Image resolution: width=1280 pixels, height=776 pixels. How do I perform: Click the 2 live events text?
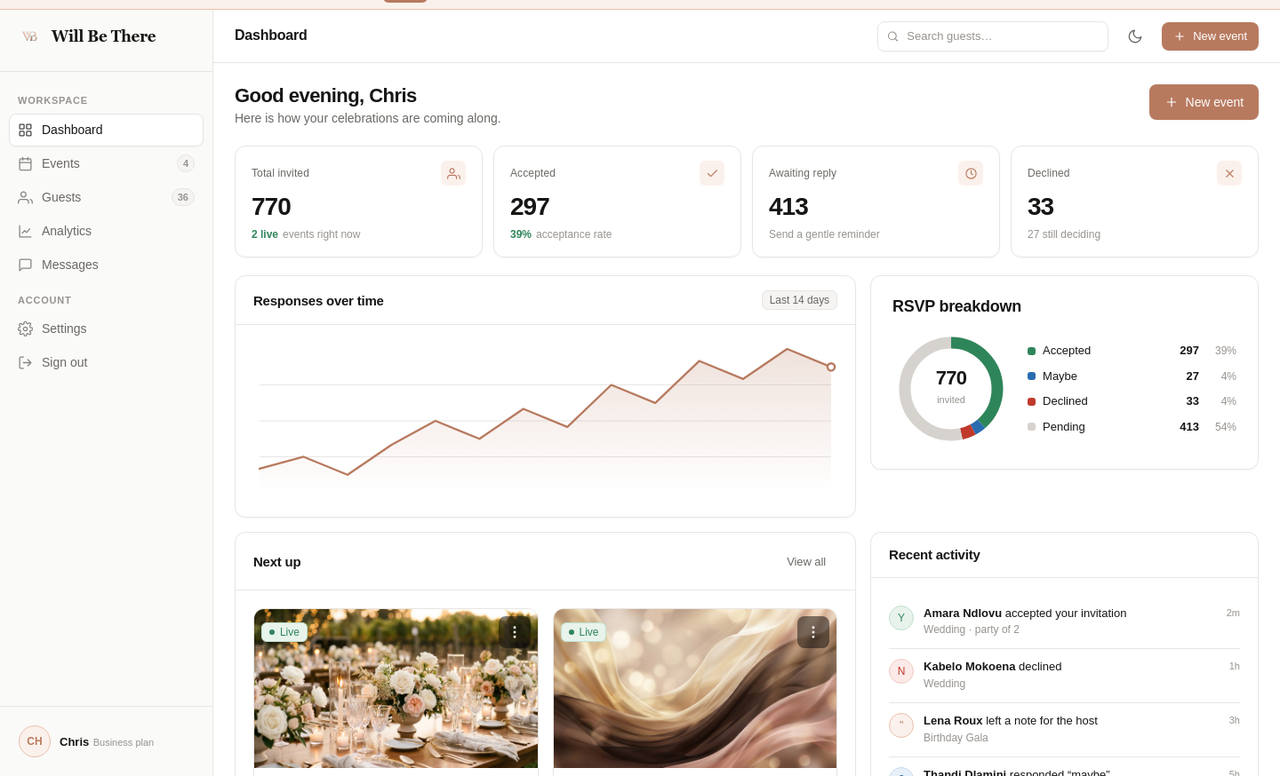coord(306,234)
